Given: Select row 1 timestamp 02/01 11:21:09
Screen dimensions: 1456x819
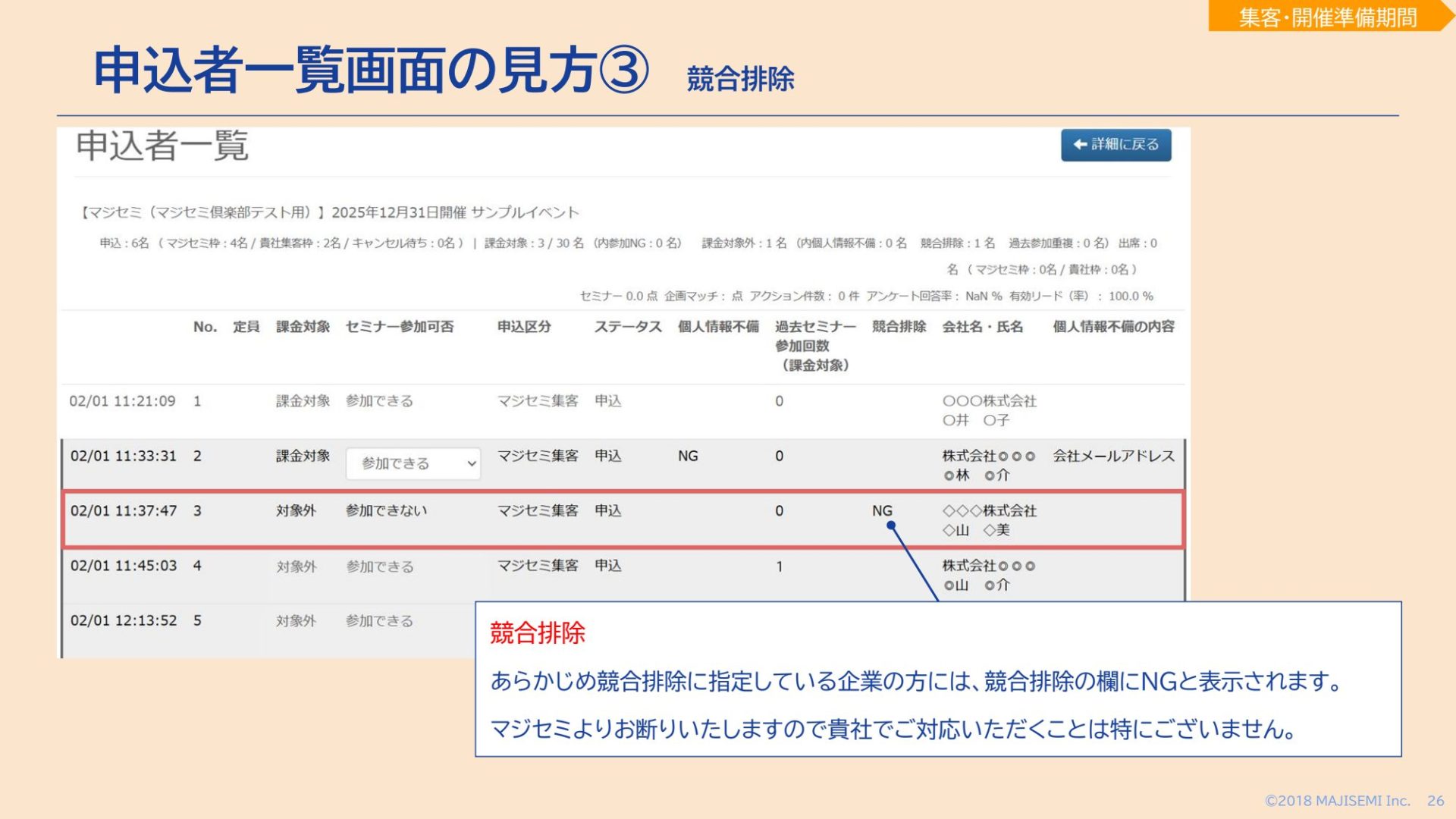Looking at the screenshot, I should 122,401.
